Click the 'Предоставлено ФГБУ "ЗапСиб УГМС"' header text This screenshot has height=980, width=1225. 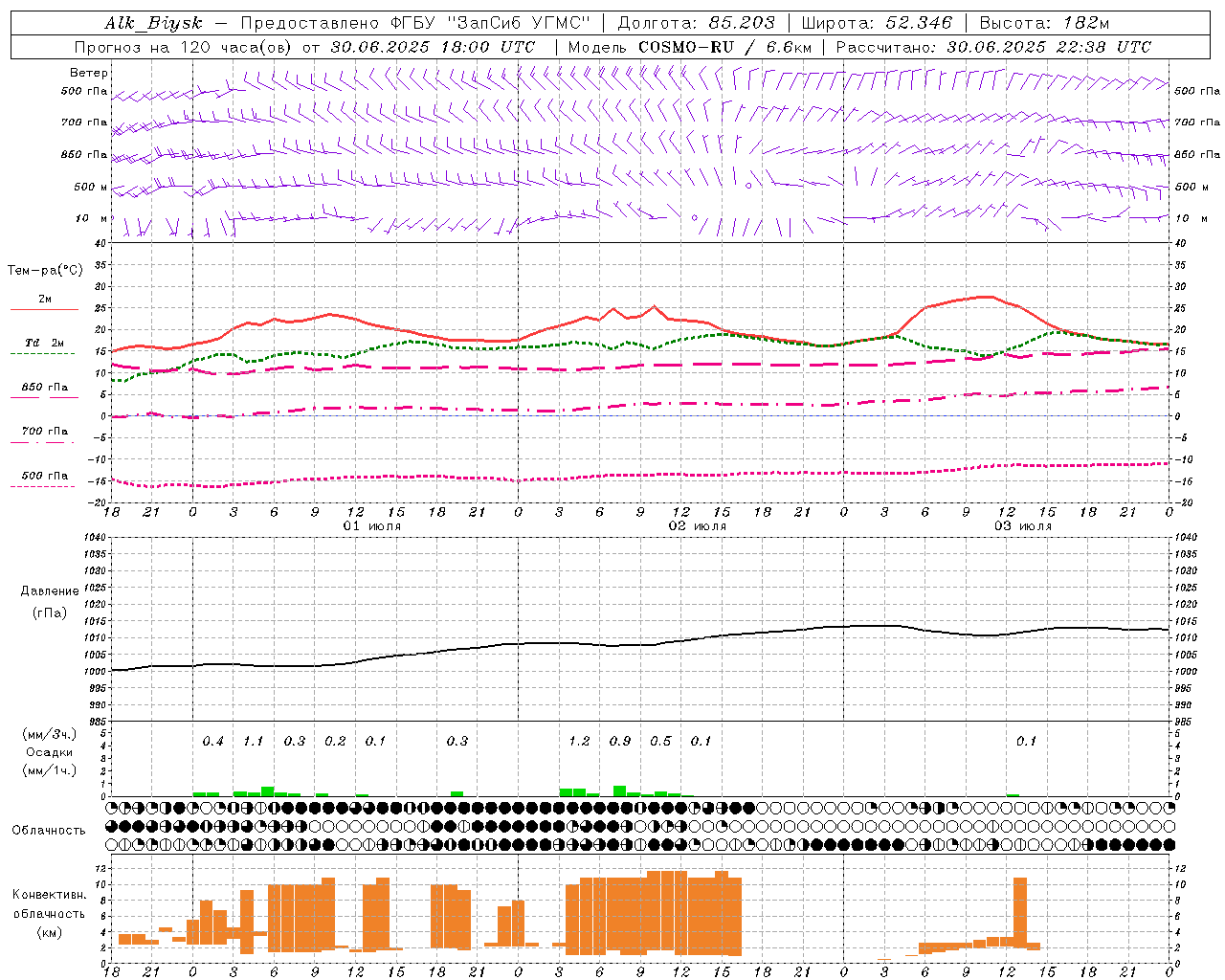point(415,24)
